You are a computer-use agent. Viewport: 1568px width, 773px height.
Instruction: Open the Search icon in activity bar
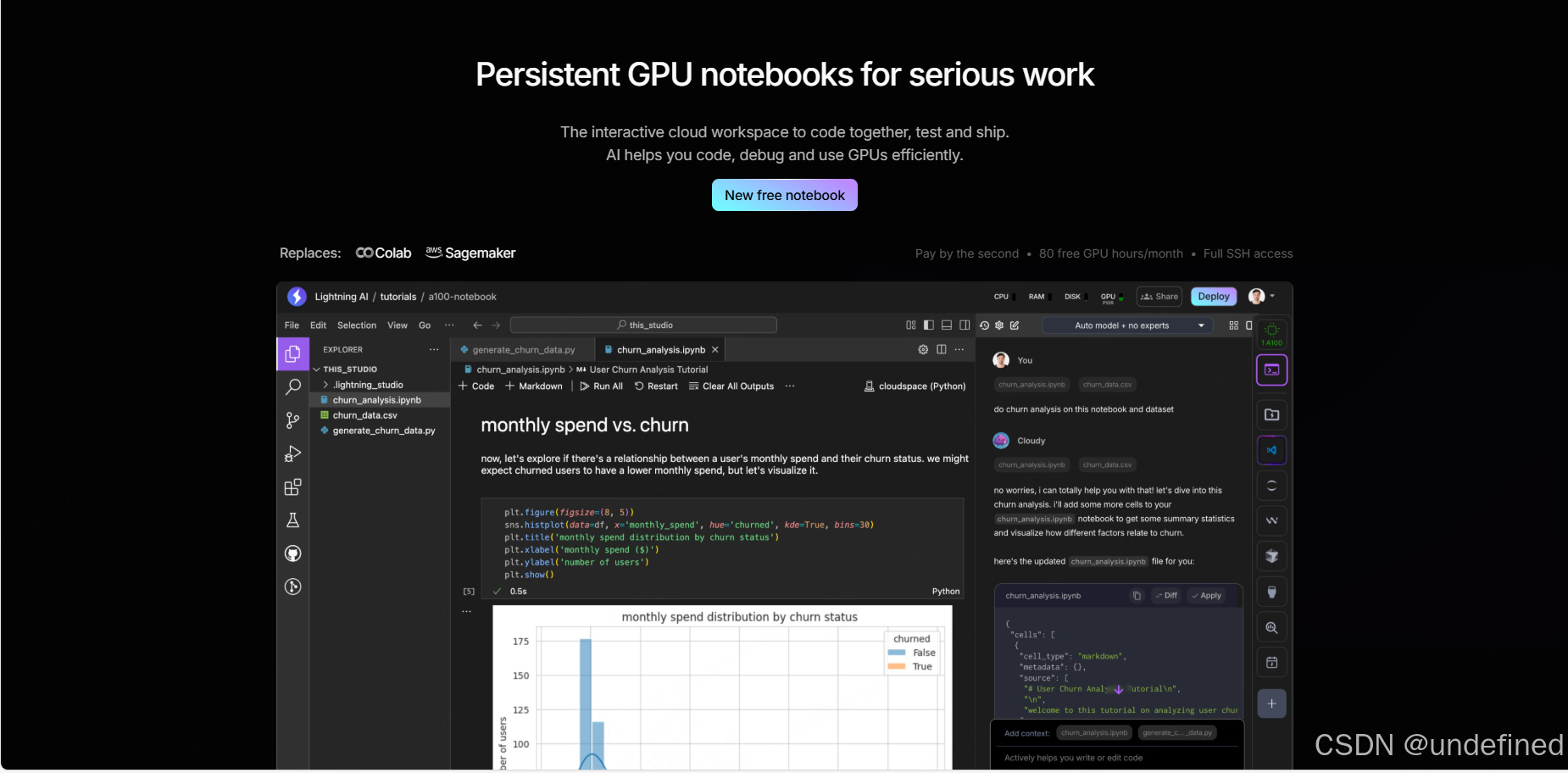pyautogui.click(x=292, y=387)
